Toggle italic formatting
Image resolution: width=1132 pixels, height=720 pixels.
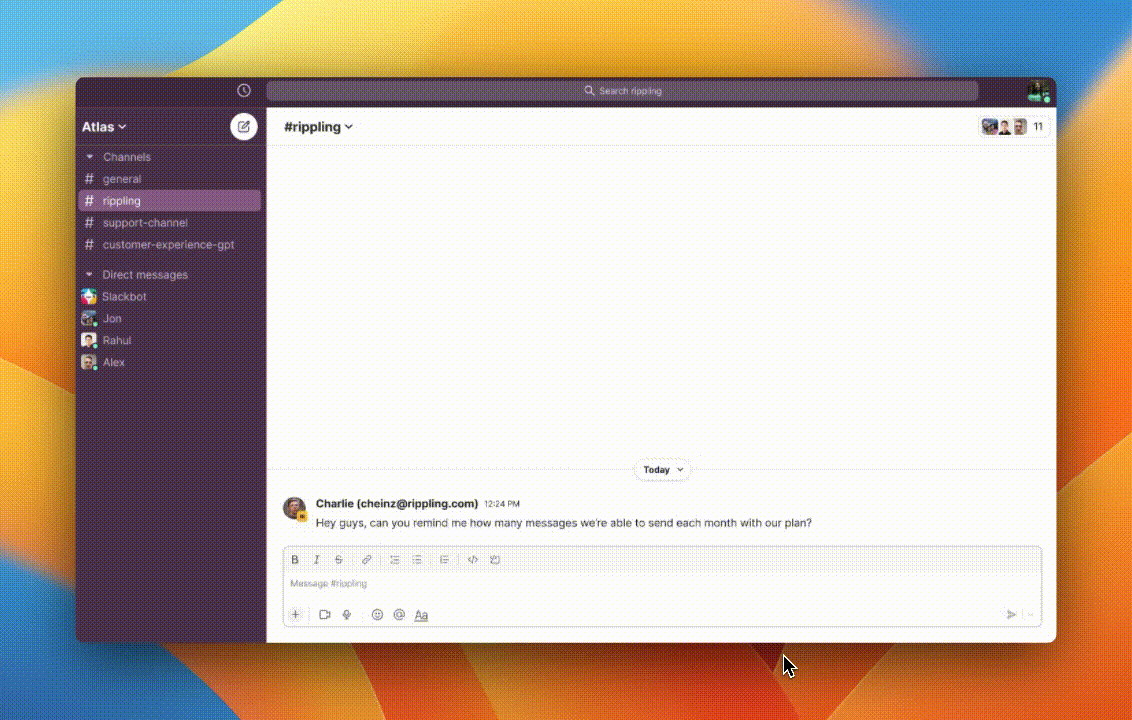[x=316, y=560]
